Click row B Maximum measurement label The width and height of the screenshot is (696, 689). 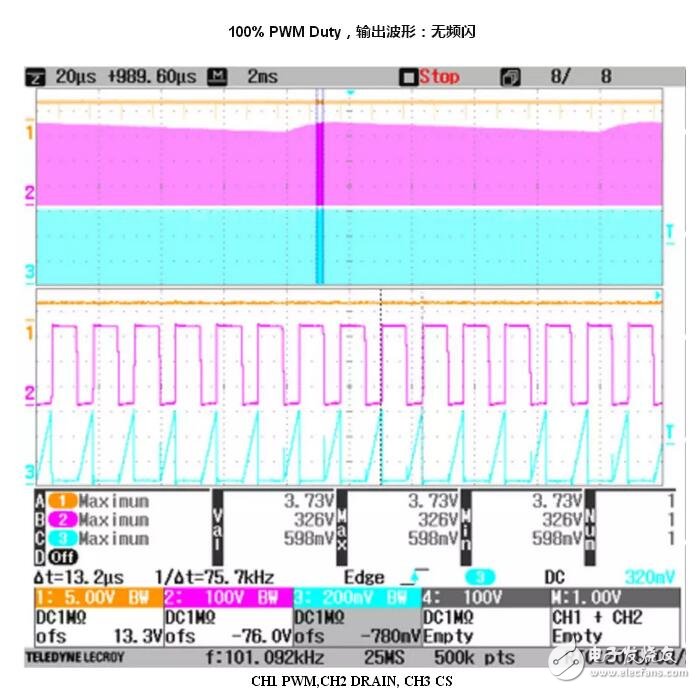coord(114,520)
